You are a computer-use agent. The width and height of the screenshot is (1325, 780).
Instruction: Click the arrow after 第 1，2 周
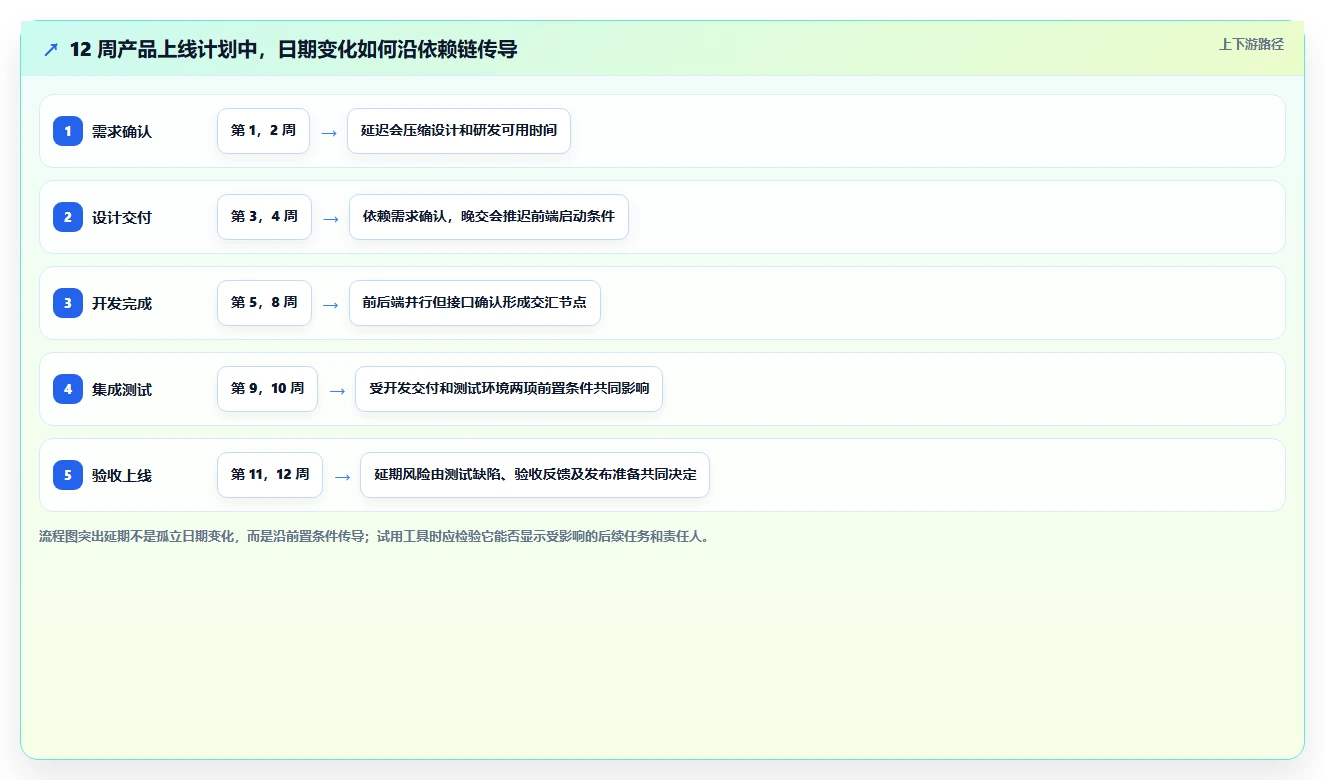tap(329, 132)
